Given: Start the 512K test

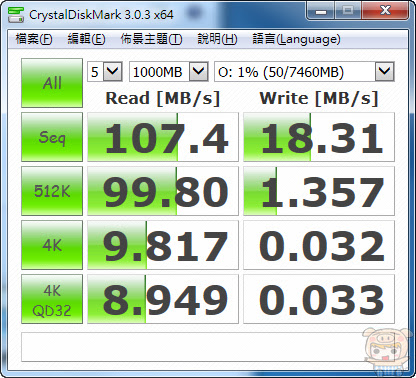Looking at the screenshot, I should pyautogui.click(x=52, y=191).
